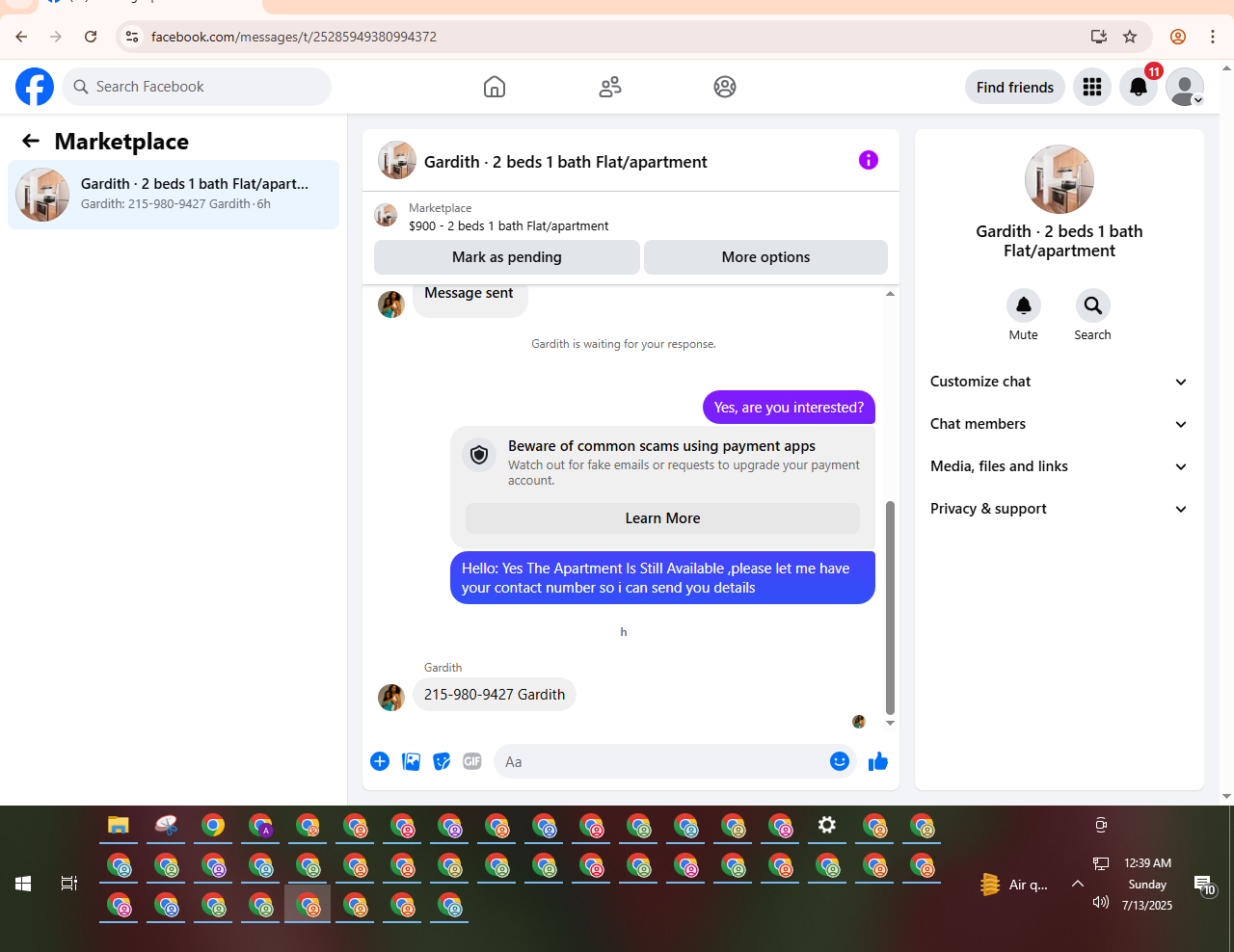Click the back arrow next to Marketplace
Viewport: 1234px width, 952px height.
click(x=31, y=141)
